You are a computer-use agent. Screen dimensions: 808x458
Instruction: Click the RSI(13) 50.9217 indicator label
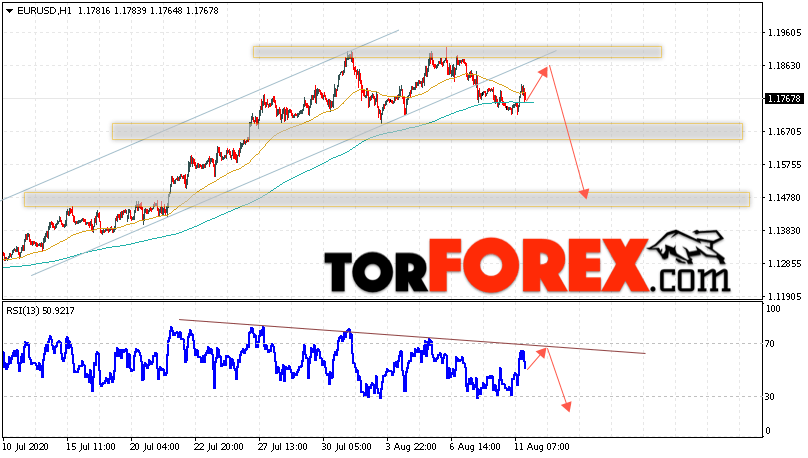coord(40,311)
